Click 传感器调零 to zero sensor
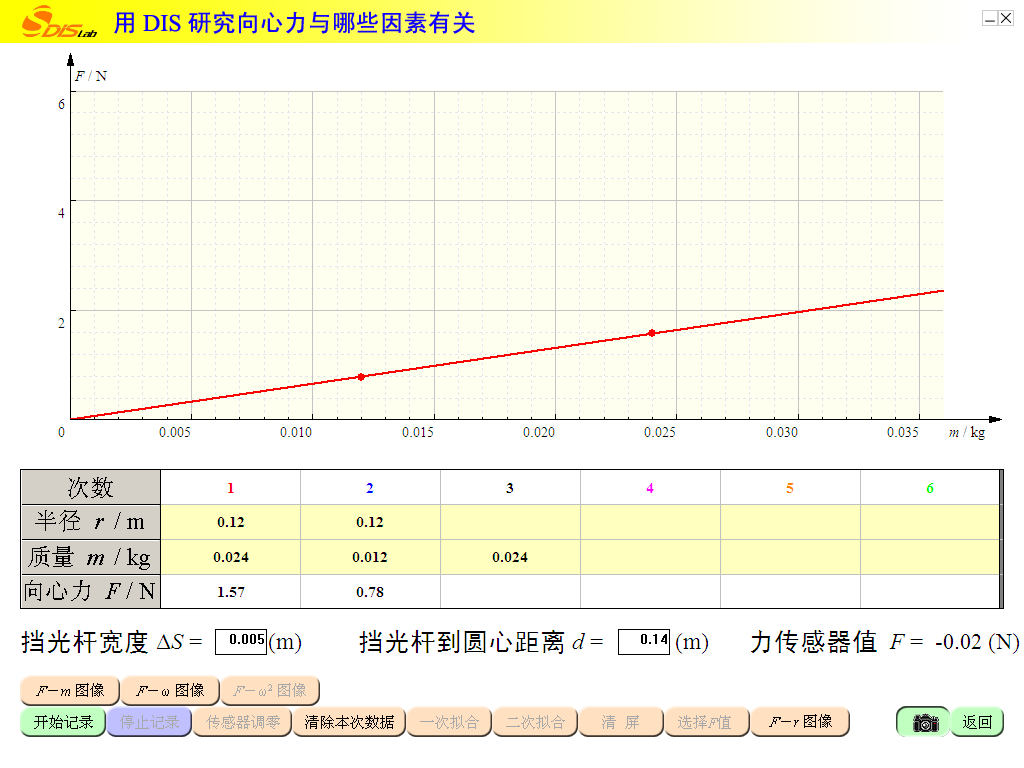The image size is (1024, 768). 242,722
